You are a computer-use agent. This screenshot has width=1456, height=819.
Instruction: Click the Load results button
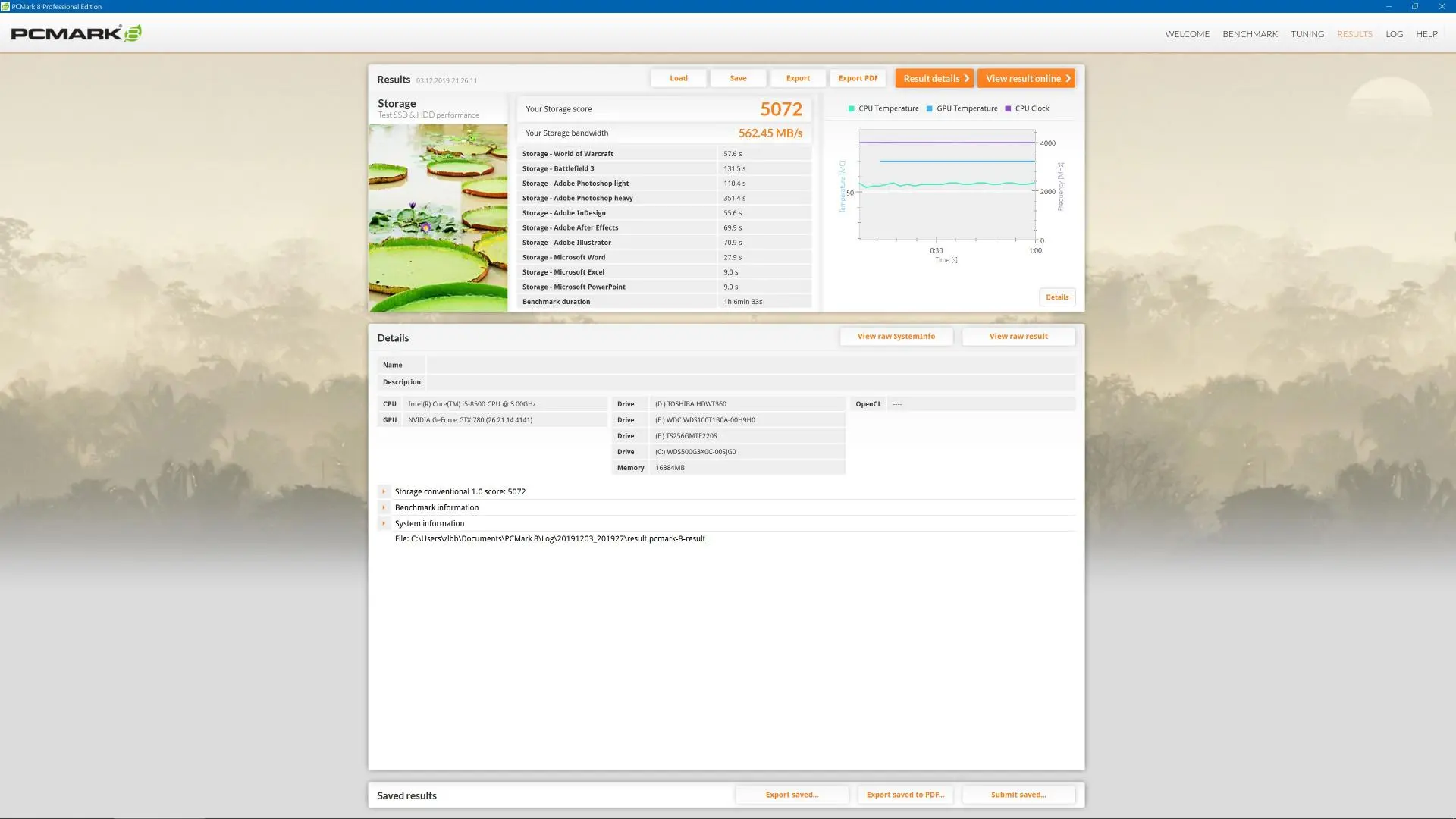click(679, 78)
